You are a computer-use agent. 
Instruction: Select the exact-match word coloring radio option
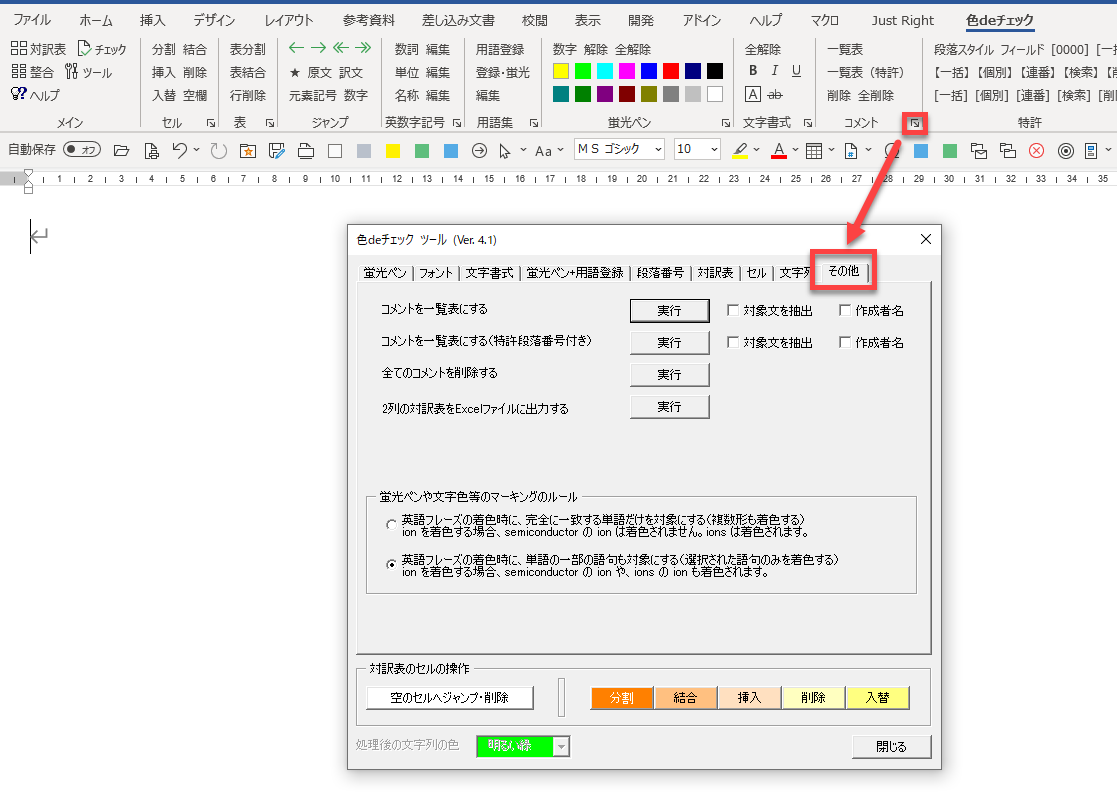point(391,525)
